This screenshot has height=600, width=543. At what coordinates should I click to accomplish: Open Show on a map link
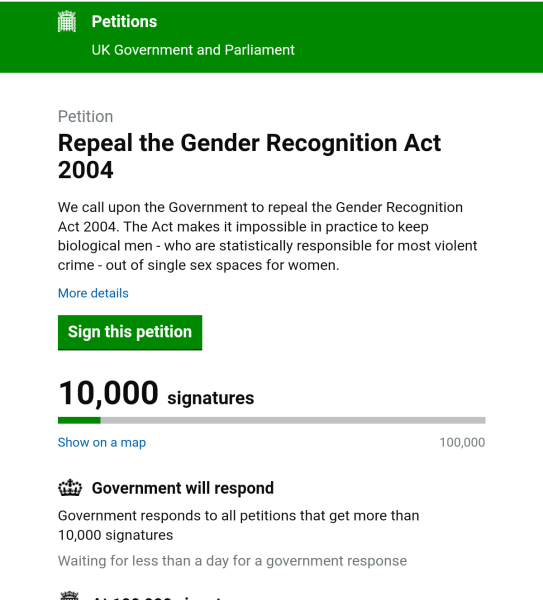coord(102,442)
